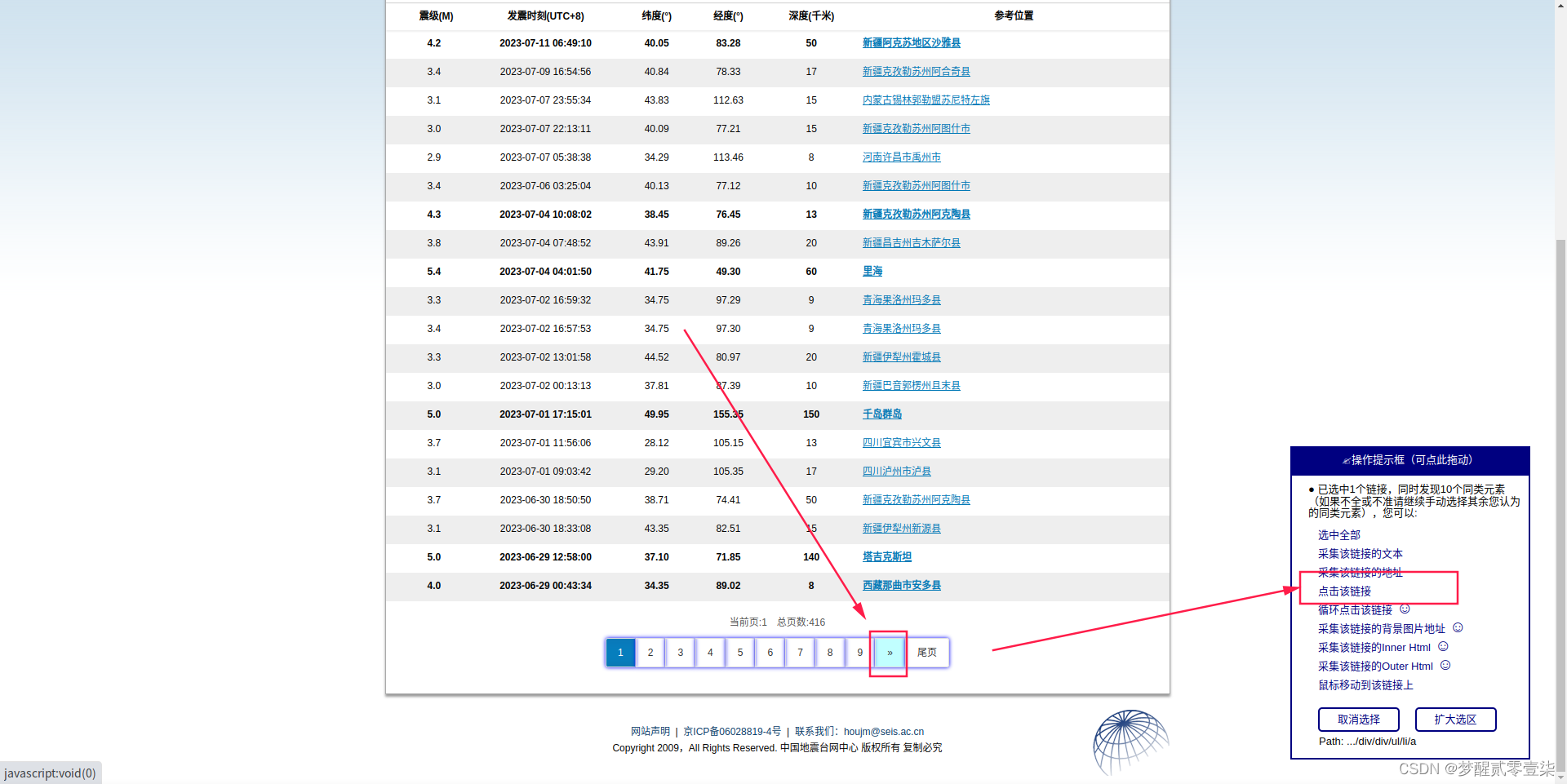Go to pagination page 8

830,653
